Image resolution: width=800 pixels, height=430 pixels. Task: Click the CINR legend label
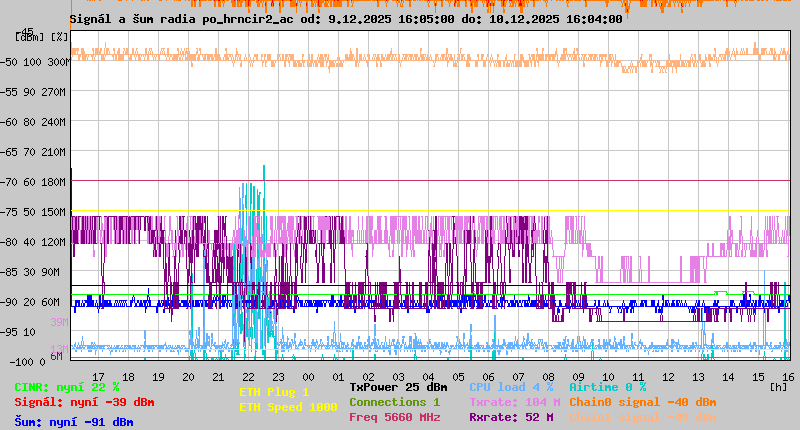click(67, 387)
